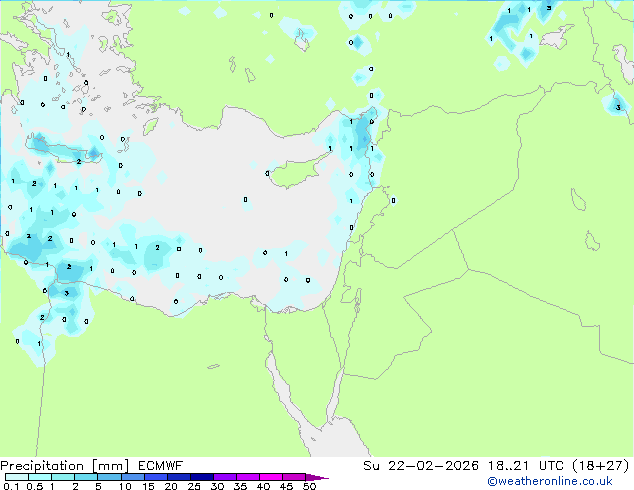Pick the 40–45 mm legend swatch

click(271, 477)
